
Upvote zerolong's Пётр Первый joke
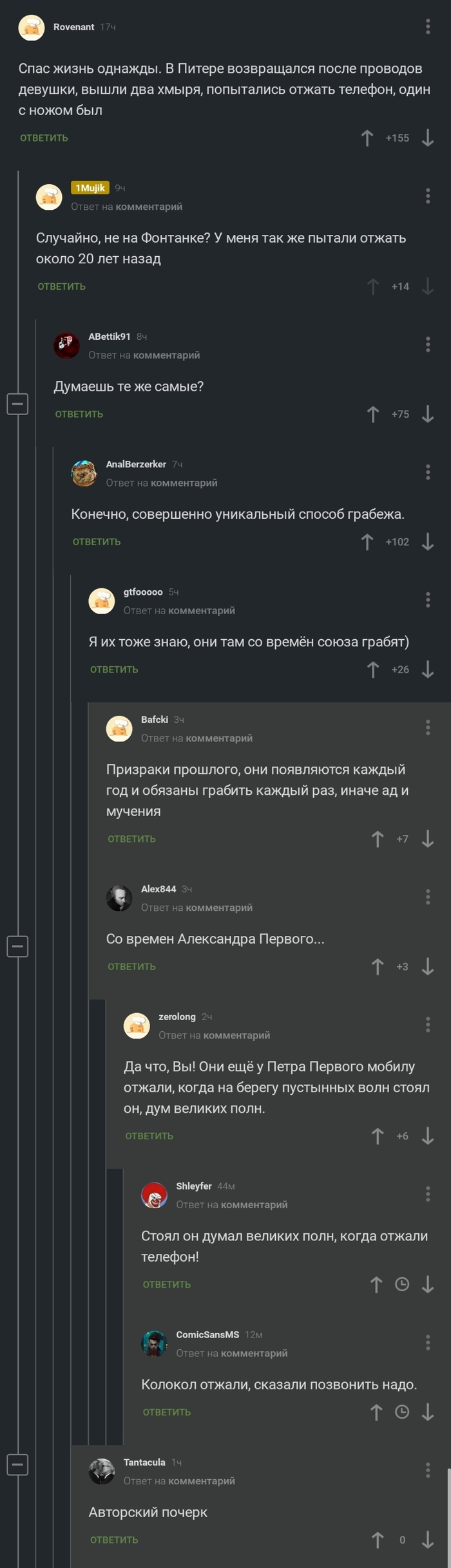click(x=377, y=1135)
